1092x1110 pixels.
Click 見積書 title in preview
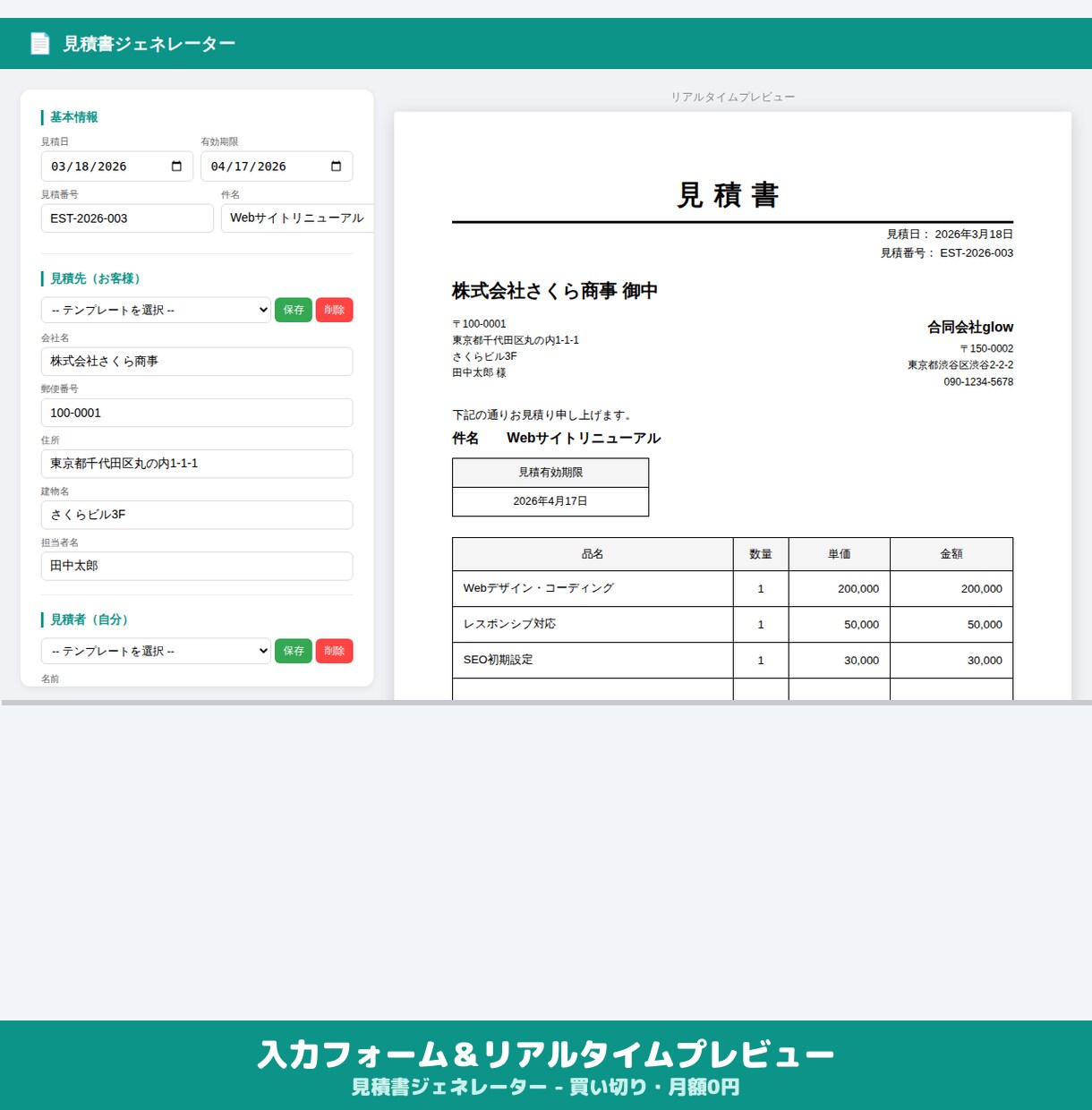[x=729, y=195]
